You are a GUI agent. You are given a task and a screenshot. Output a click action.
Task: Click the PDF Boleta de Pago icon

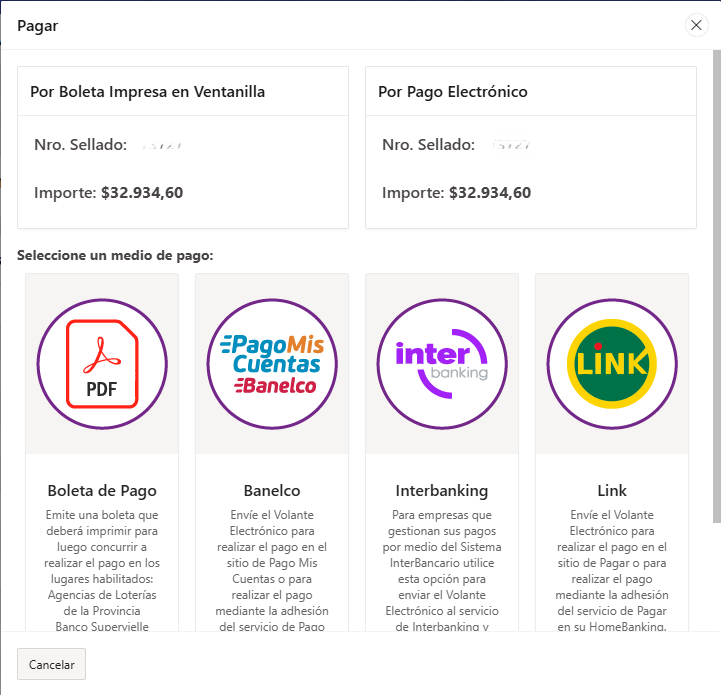[x=102, y=363]
